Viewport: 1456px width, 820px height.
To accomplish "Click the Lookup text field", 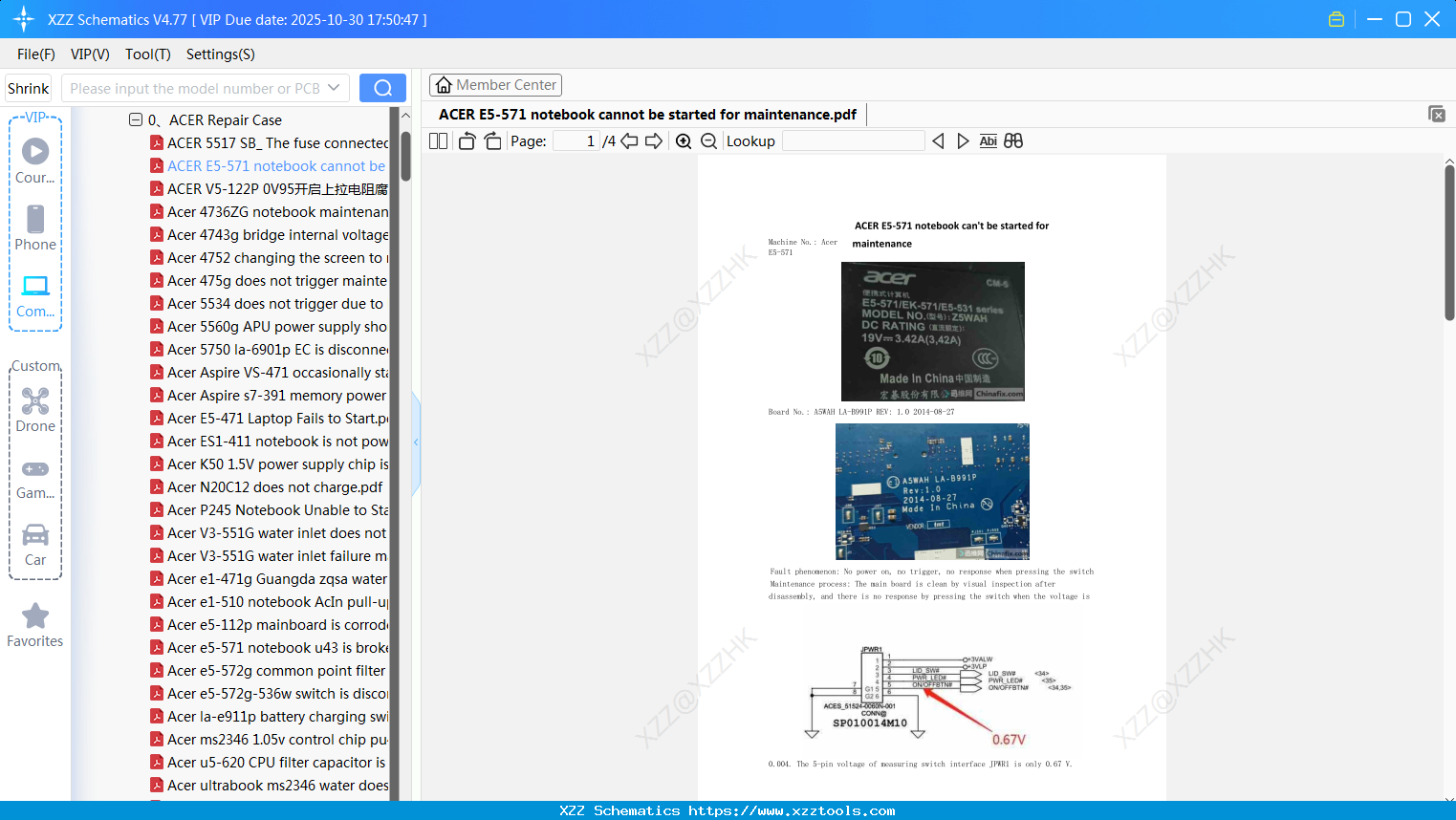I will point(854,141).
